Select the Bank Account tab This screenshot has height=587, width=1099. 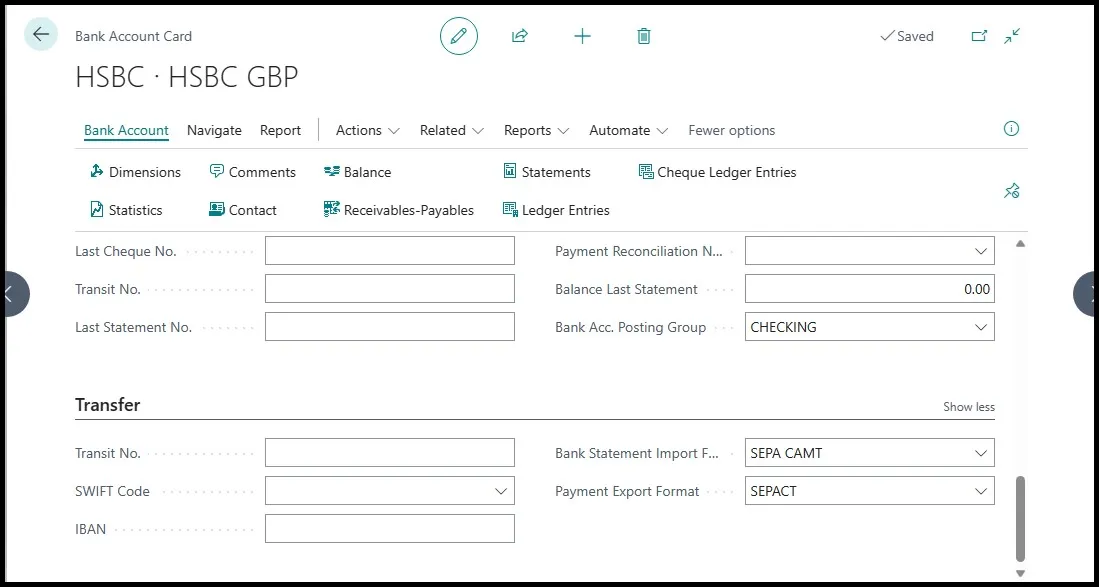click(x=126, y=130)
